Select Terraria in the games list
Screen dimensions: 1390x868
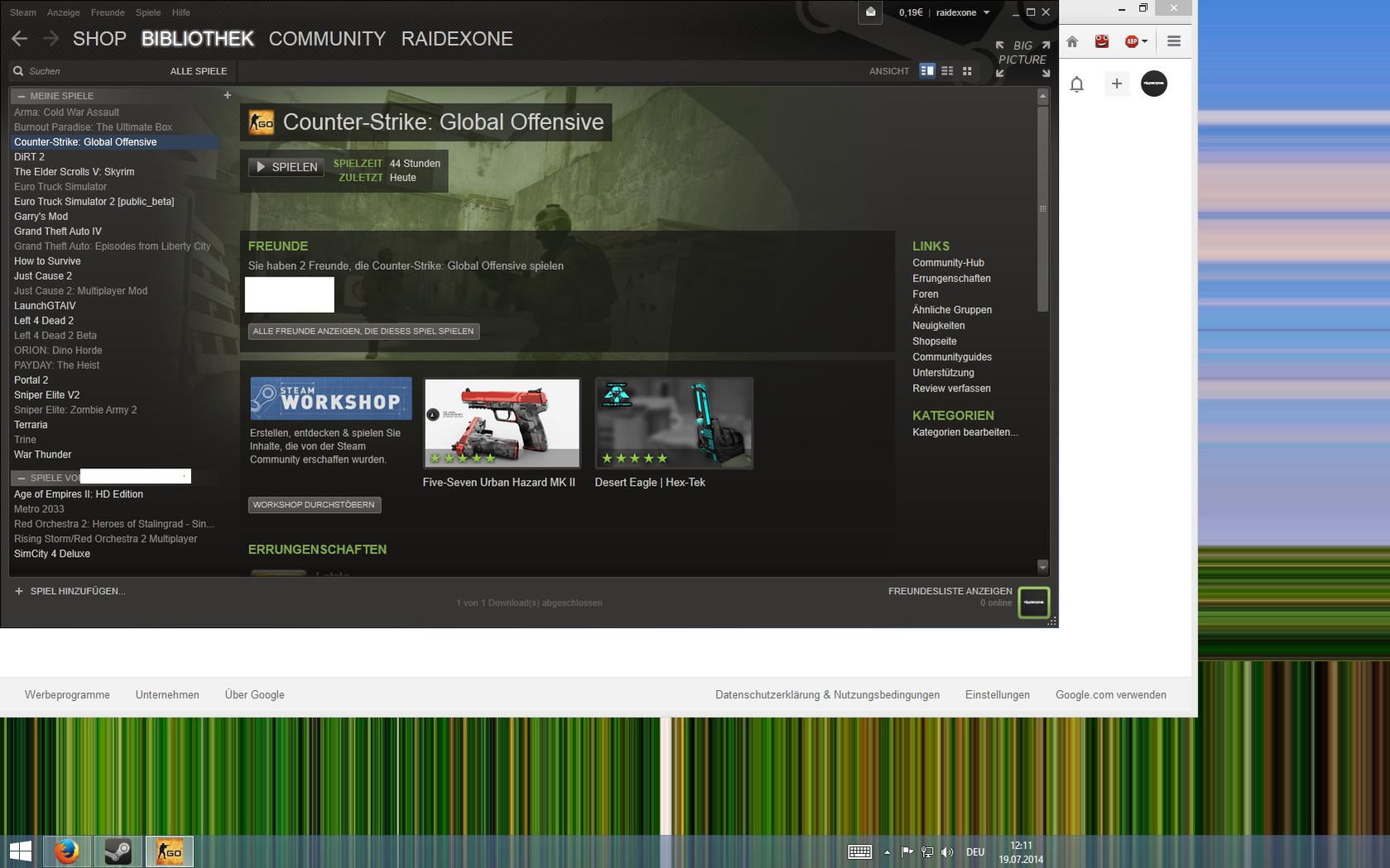[x=31, y=425]
